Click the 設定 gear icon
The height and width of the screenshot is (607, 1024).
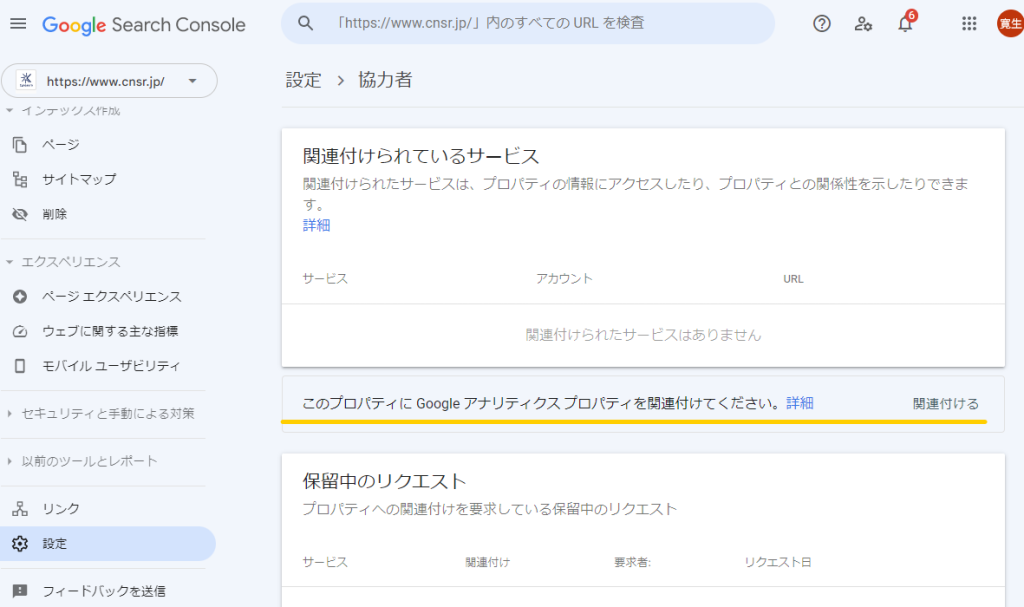20,544
